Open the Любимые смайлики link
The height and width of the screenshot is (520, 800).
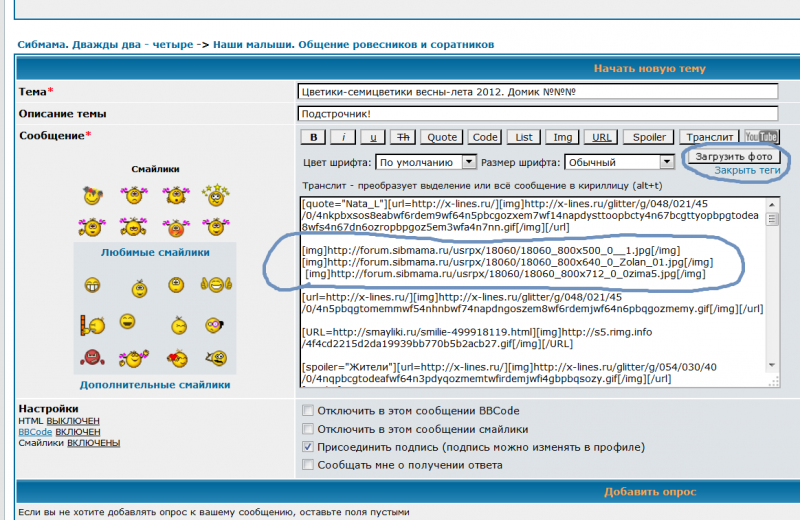coord(155,252)
